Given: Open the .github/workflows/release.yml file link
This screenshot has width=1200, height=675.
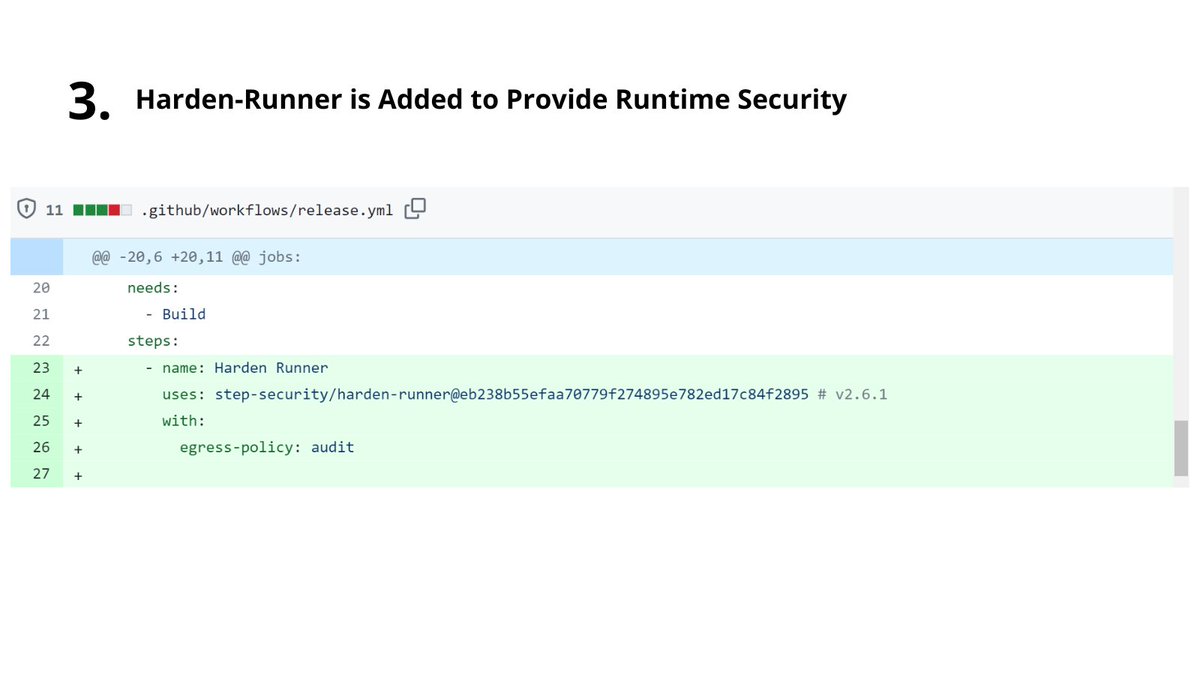Looking at the screenshot, I should [267, 210].
